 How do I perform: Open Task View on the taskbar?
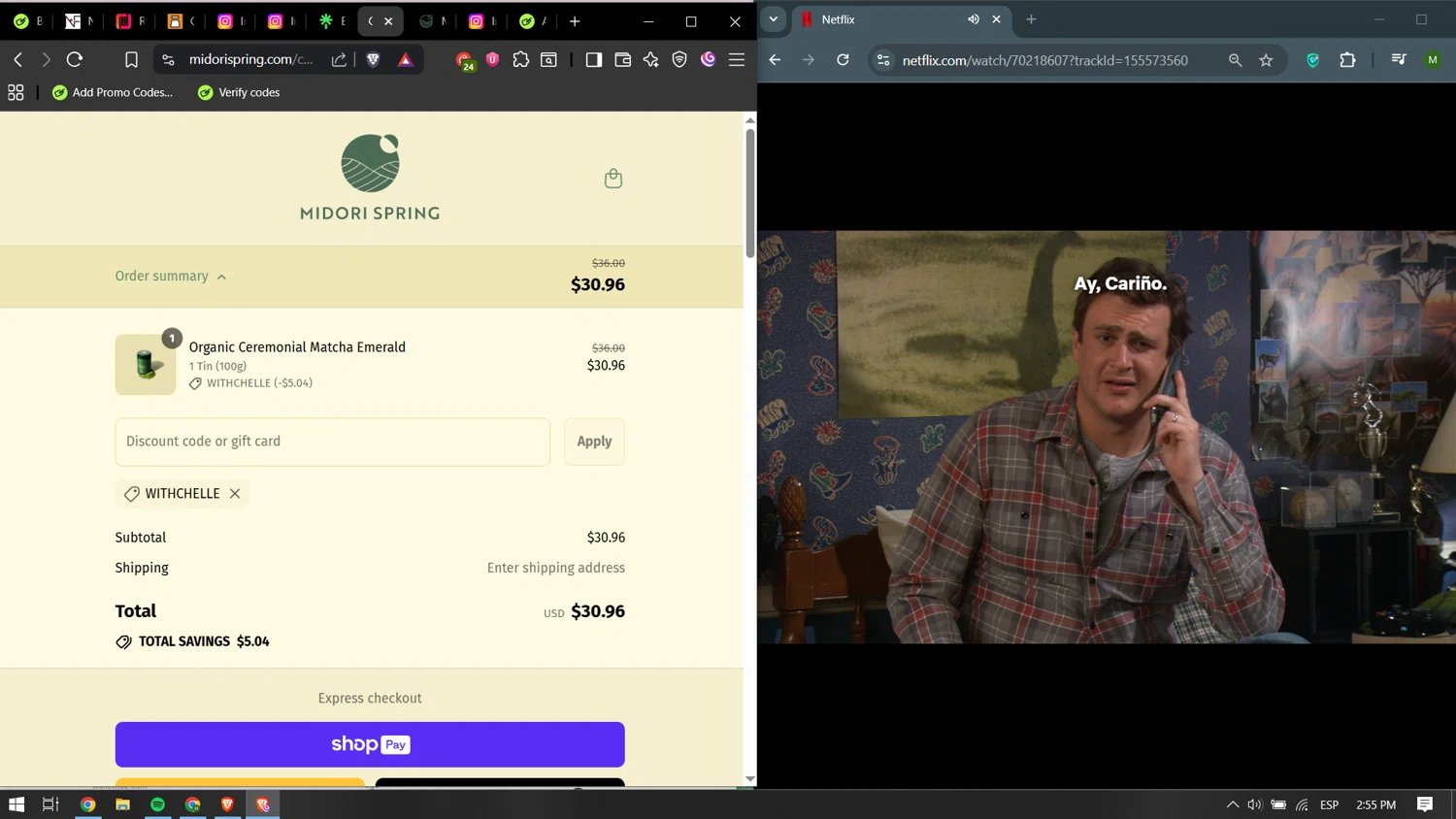50,804
